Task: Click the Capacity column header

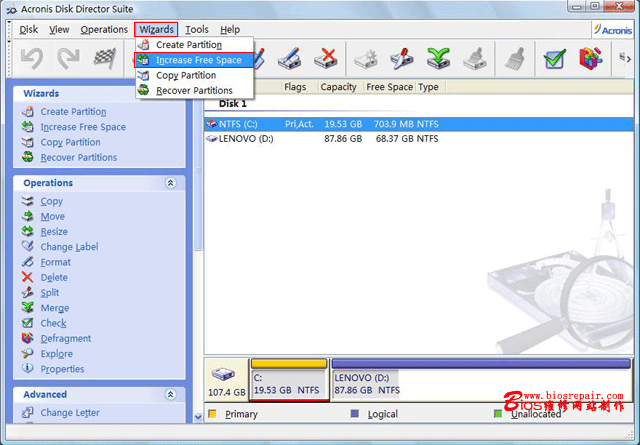Action: pyautogui.click(x=338, y=87)
